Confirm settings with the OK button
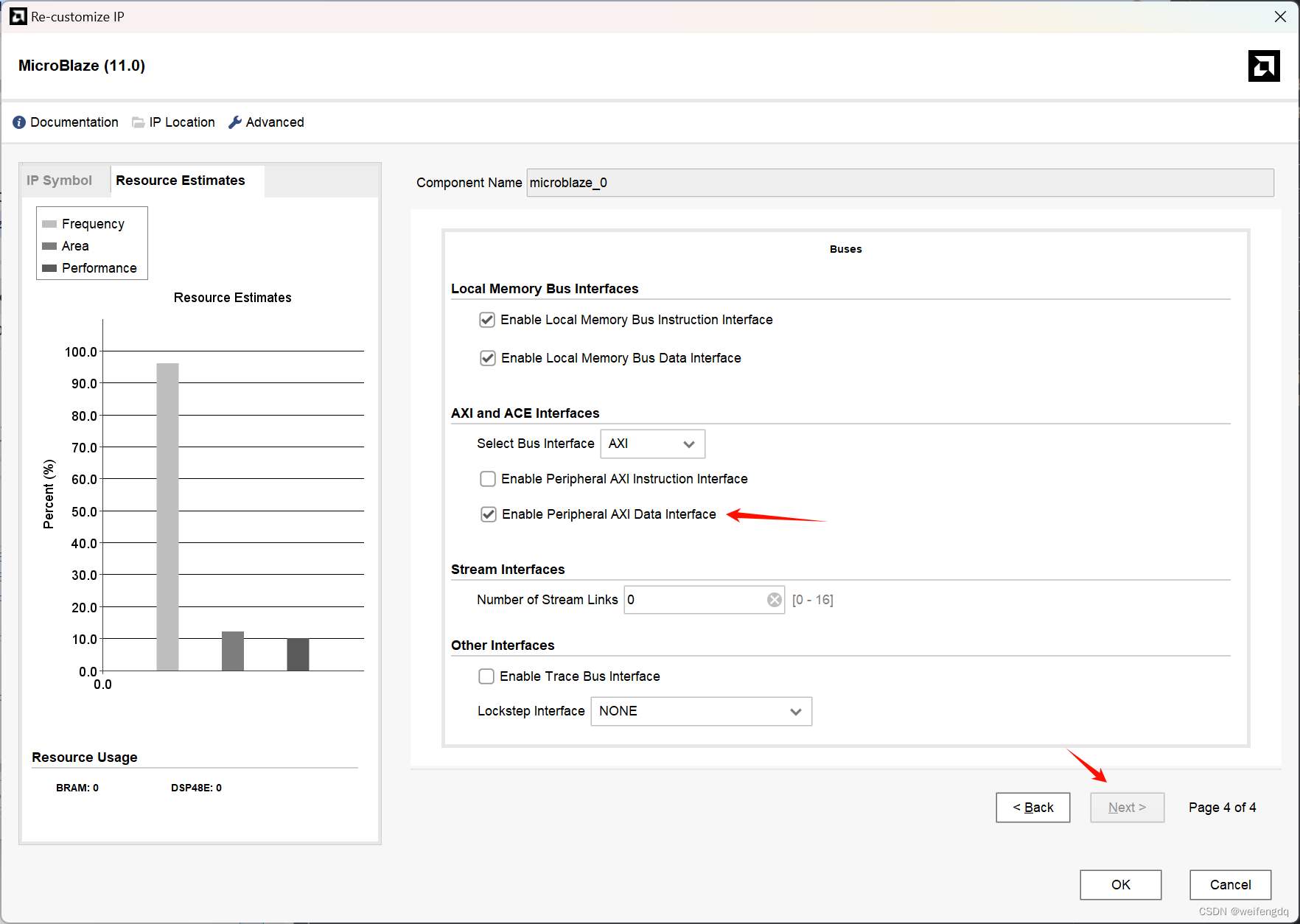Image resolution: width=1300 pixels, height=924 pixels. [x=1121, y=885]
